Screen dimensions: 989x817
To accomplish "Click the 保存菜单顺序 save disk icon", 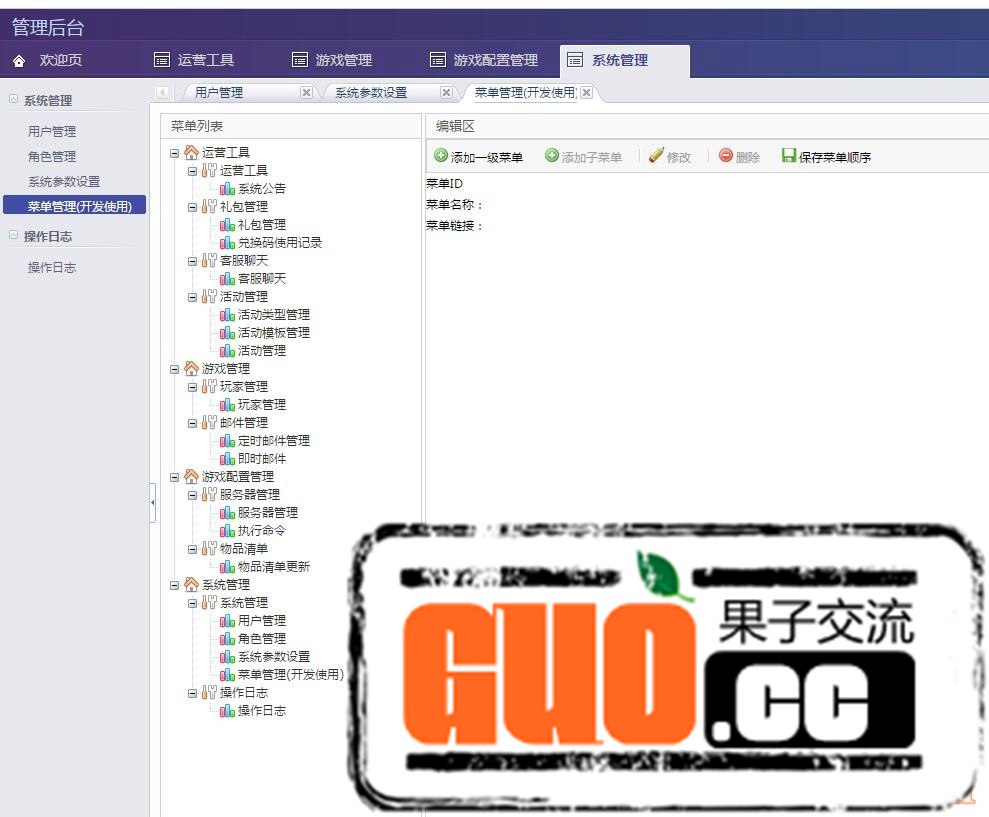I will tap(789, 156).
